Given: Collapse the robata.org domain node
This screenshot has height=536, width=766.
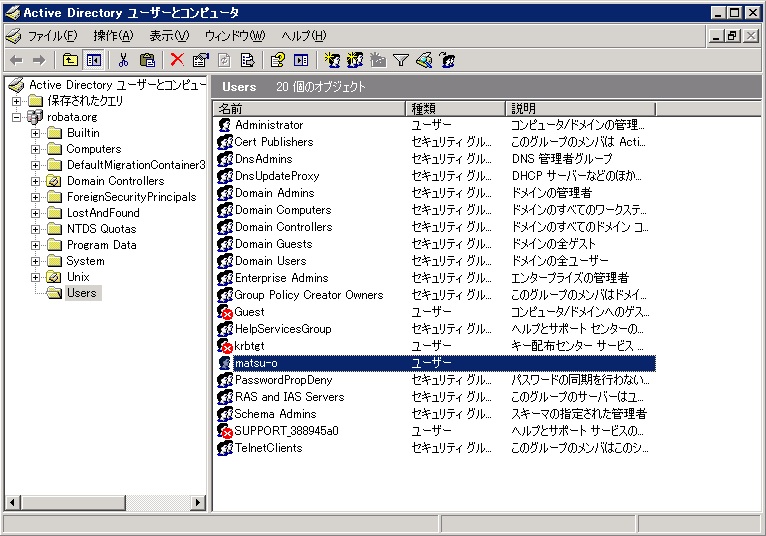Looking at the screenshot, I should click(x=17, y=117).
